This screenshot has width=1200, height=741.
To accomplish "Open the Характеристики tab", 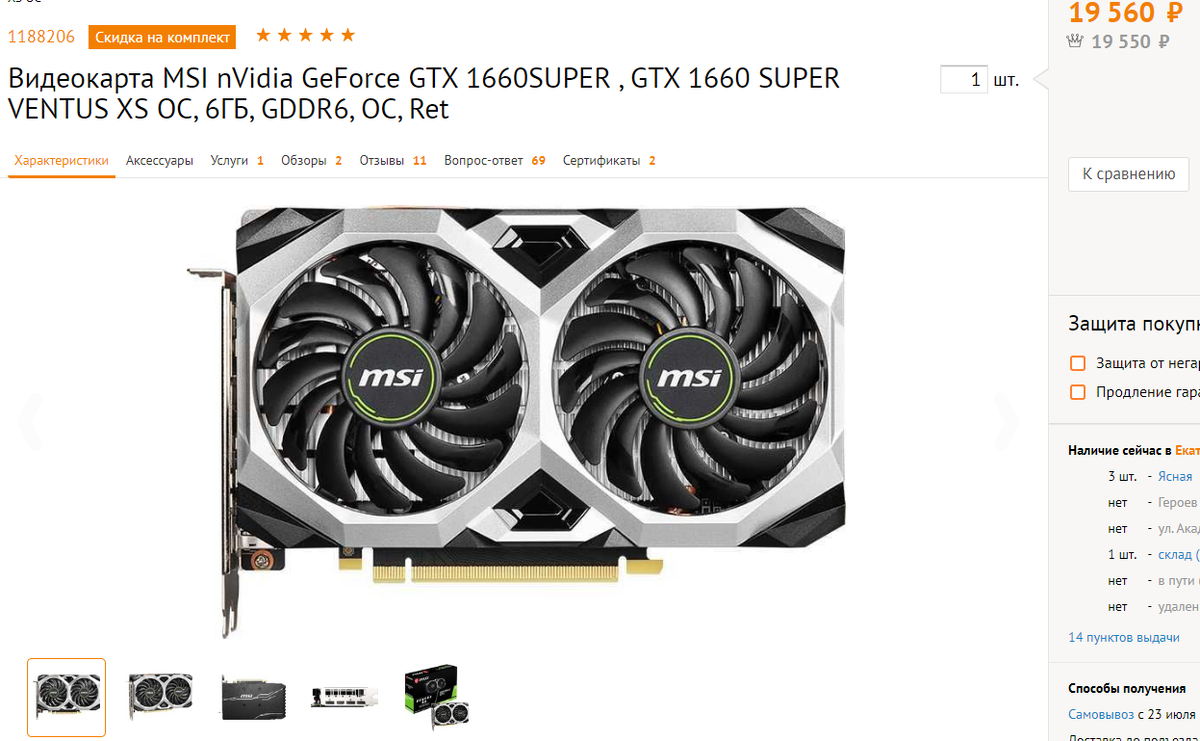I will coord(61,160).
